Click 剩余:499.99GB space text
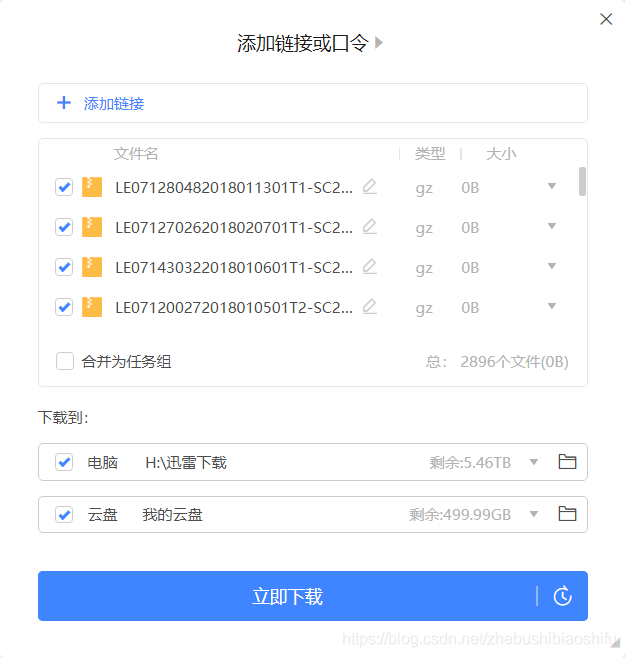The width and height of the screenshot is (625, 657). (x=460, y=515)
